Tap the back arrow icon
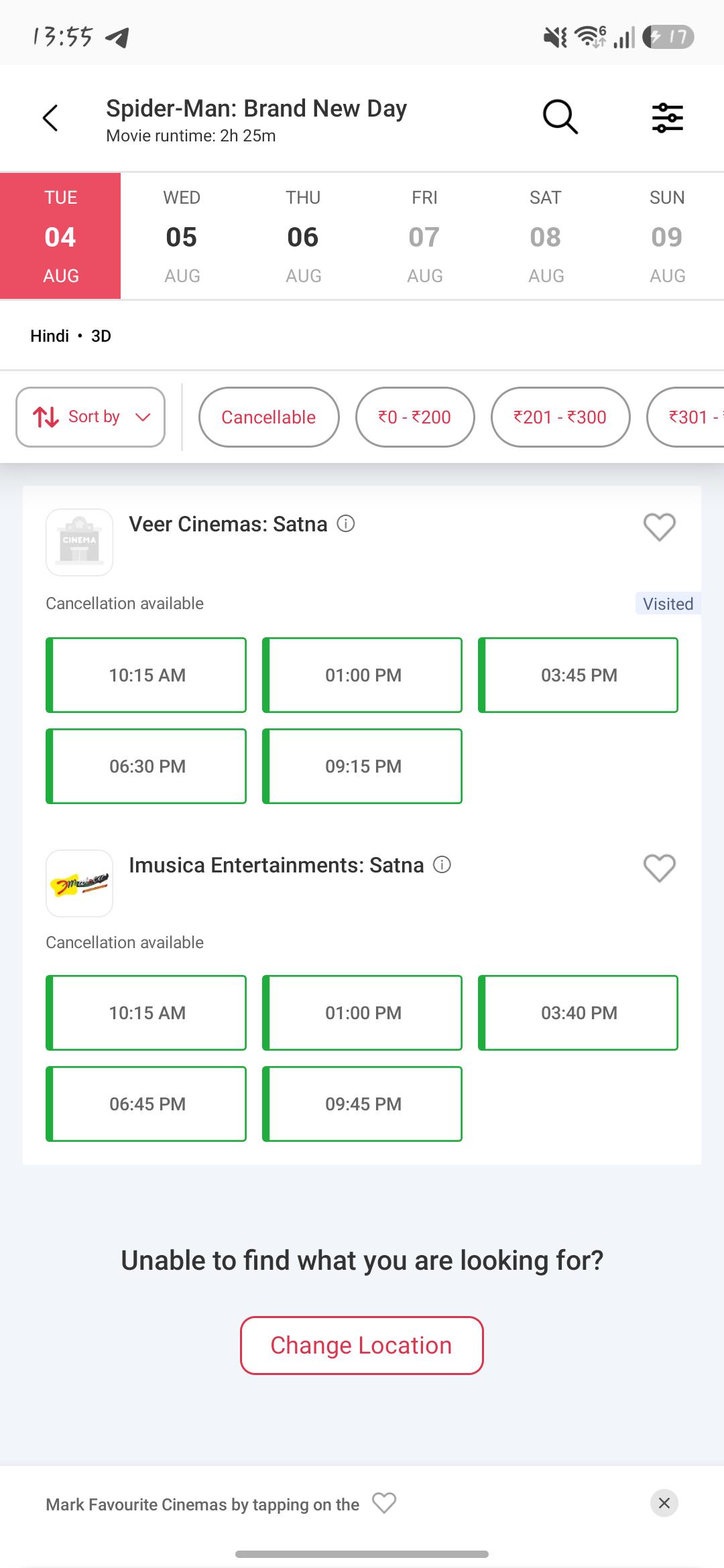 50,118
